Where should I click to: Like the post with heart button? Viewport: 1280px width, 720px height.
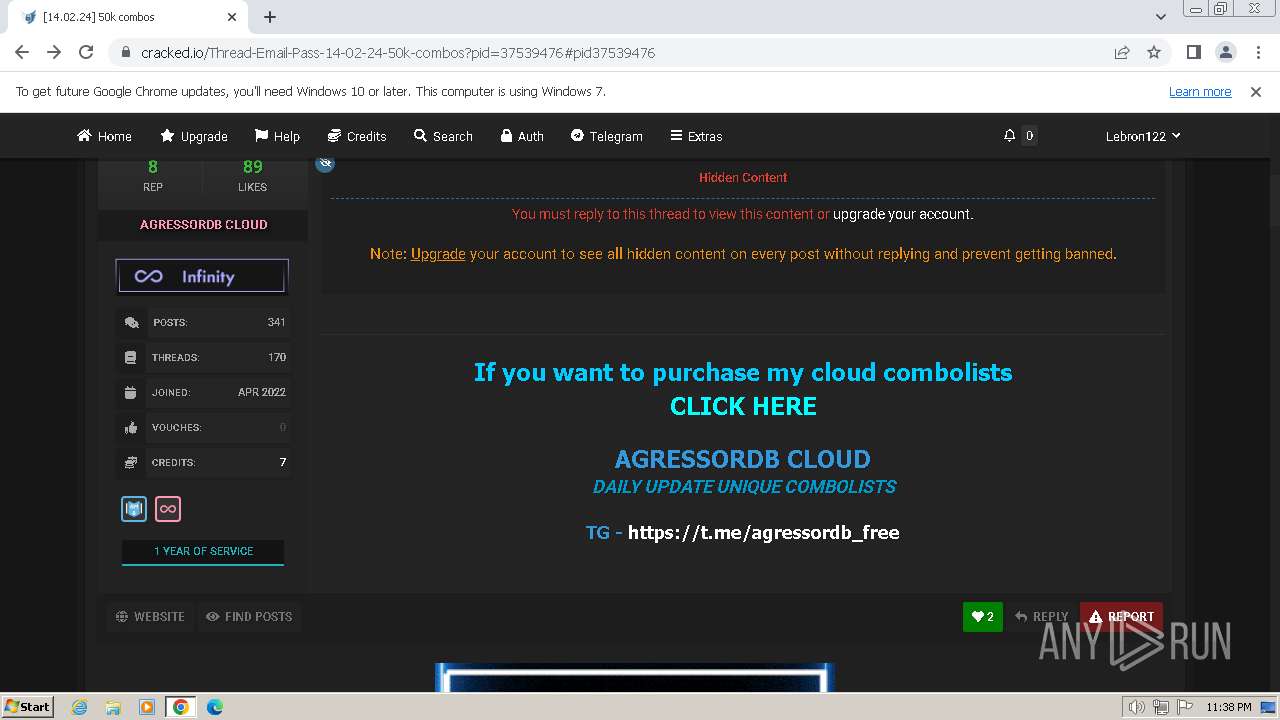pos(983,617)
